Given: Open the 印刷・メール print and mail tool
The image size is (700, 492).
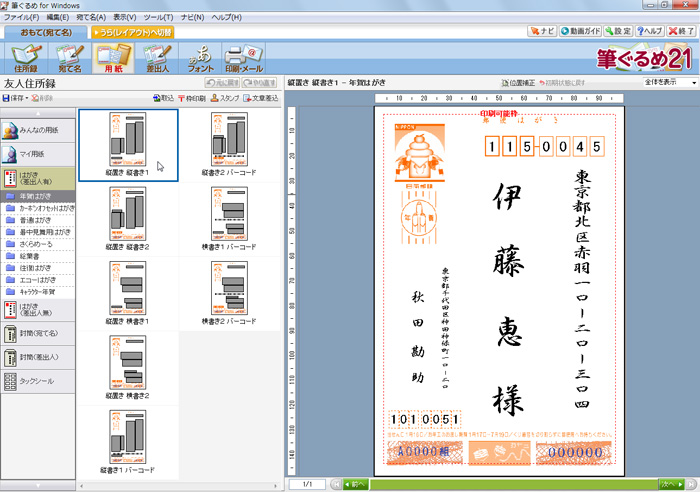Looking at the screenshot, I should pos(244,57).
